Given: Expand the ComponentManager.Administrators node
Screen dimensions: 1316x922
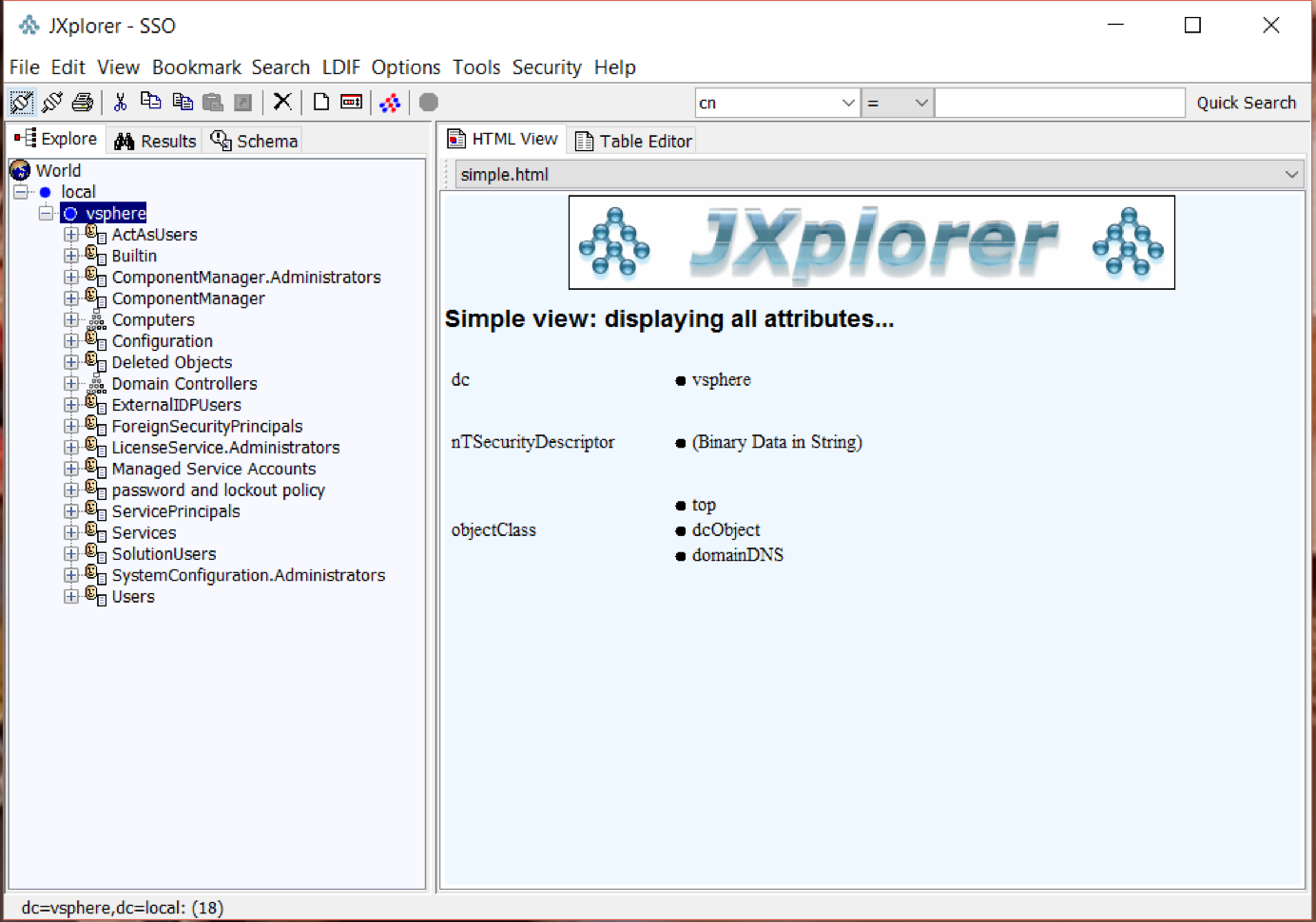Looking at the screenshot, I should click(x=71, y=277).
